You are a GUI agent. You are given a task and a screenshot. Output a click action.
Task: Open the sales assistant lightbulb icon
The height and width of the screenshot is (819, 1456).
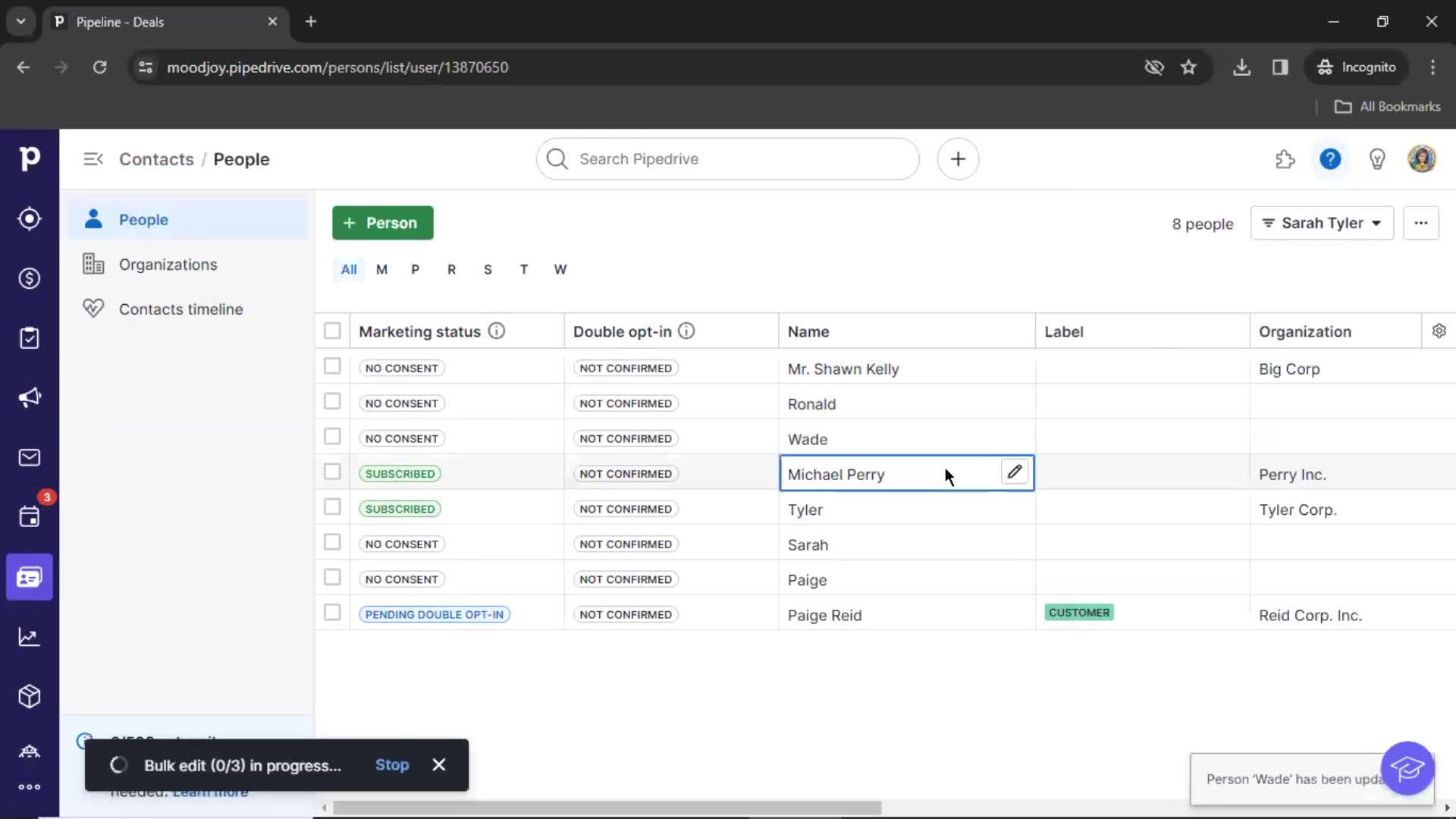tap(1377, 159)
